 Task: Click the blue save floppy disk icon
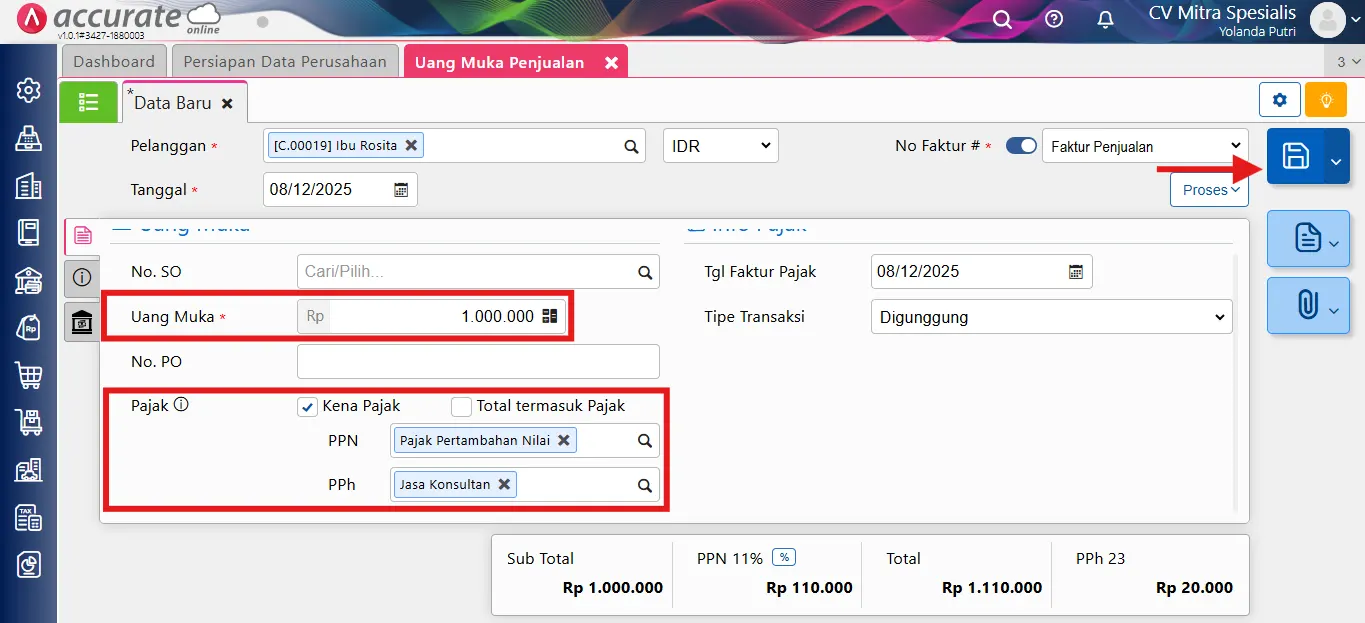[1295, 156]
